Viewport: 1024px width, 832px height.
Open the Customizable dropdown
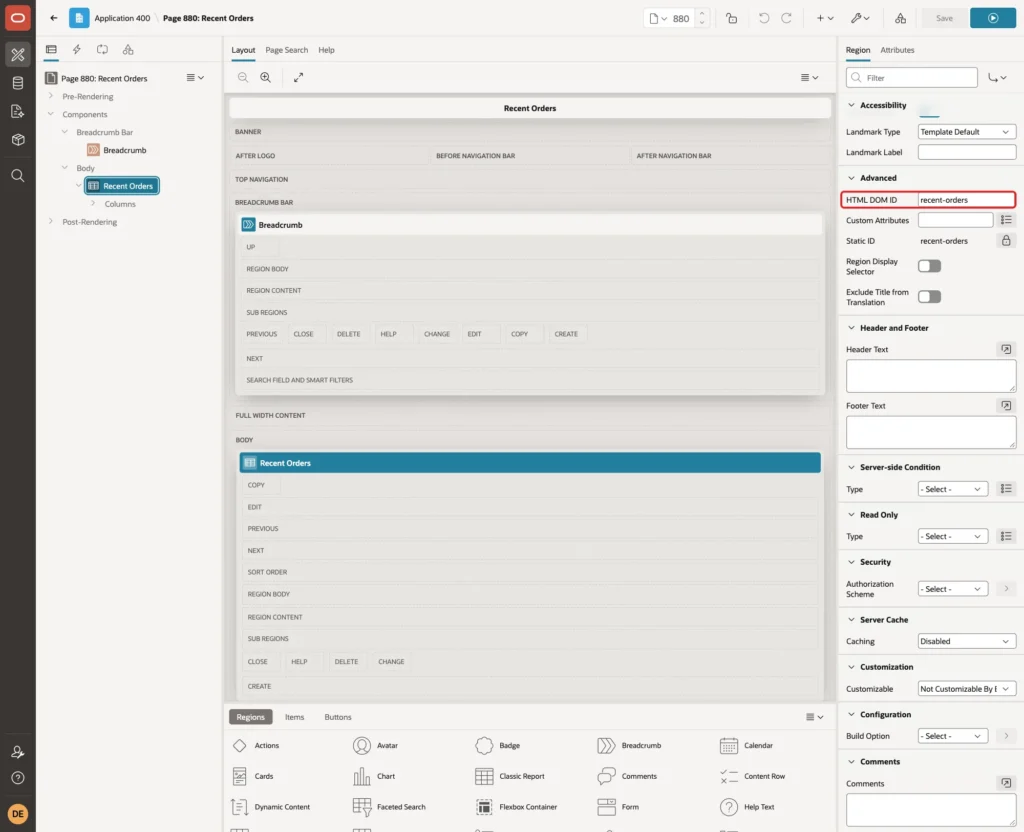coord(967,689)
